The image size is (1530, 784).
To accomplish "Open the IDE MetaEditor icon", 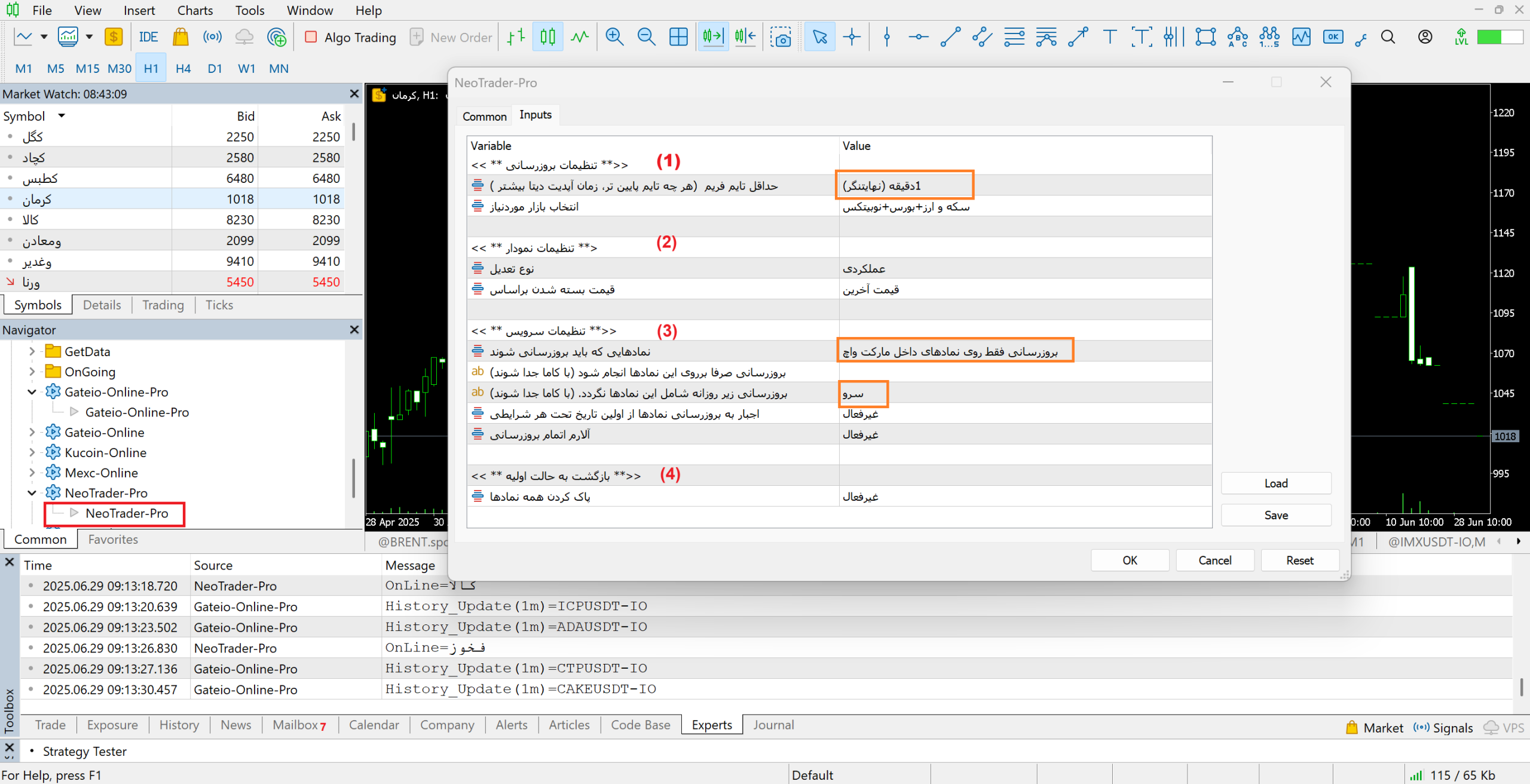I will (148, 37).
